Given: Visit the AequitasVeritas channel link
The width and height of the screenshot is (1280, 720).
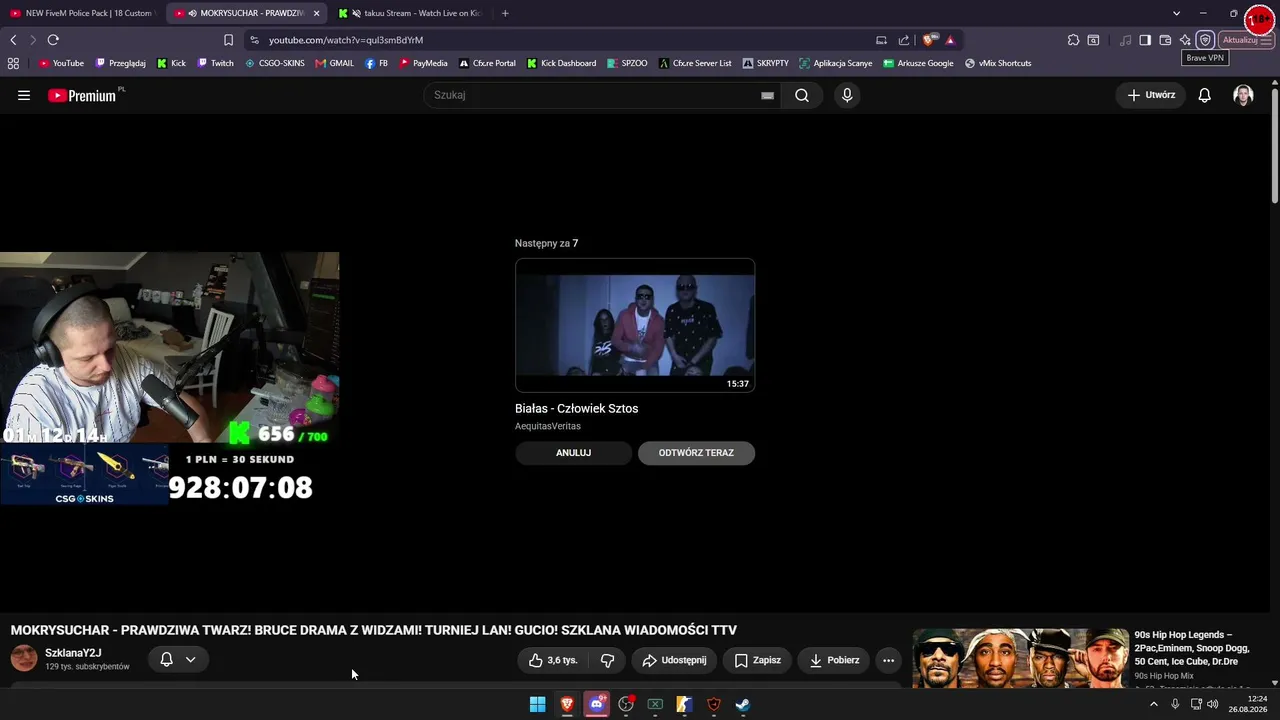Looking at the screenshot, I should tap(548, 426).
